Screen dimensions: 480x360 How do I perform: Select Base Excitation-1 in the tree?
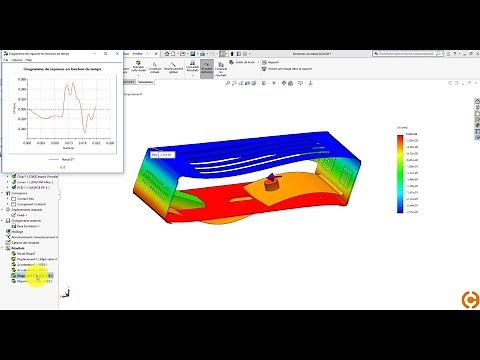tap(25, 226)
